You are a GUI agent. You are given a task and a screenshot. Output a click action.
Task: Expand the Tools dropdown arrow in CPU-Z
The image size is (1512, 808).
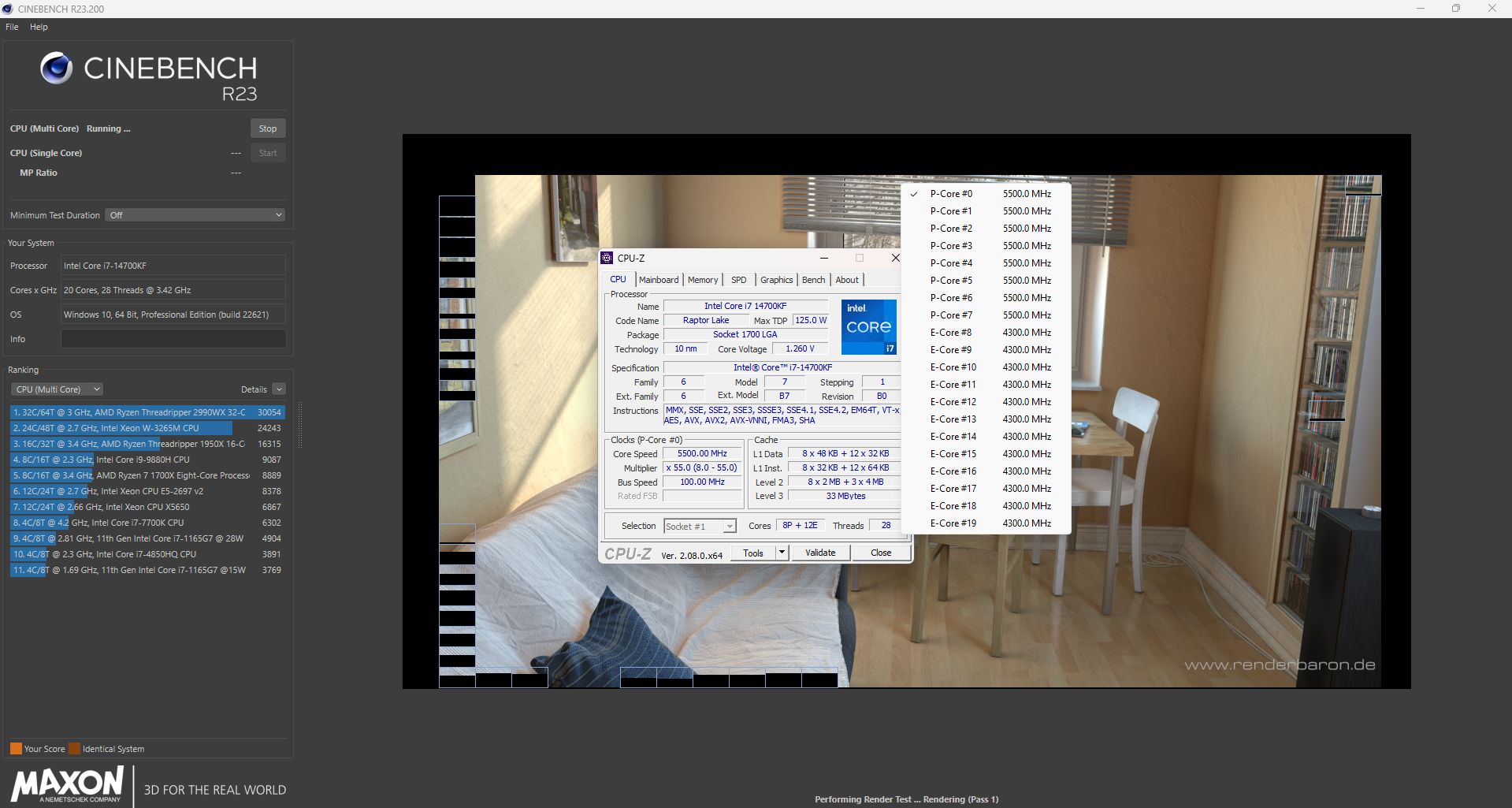[x=782, y=553]
